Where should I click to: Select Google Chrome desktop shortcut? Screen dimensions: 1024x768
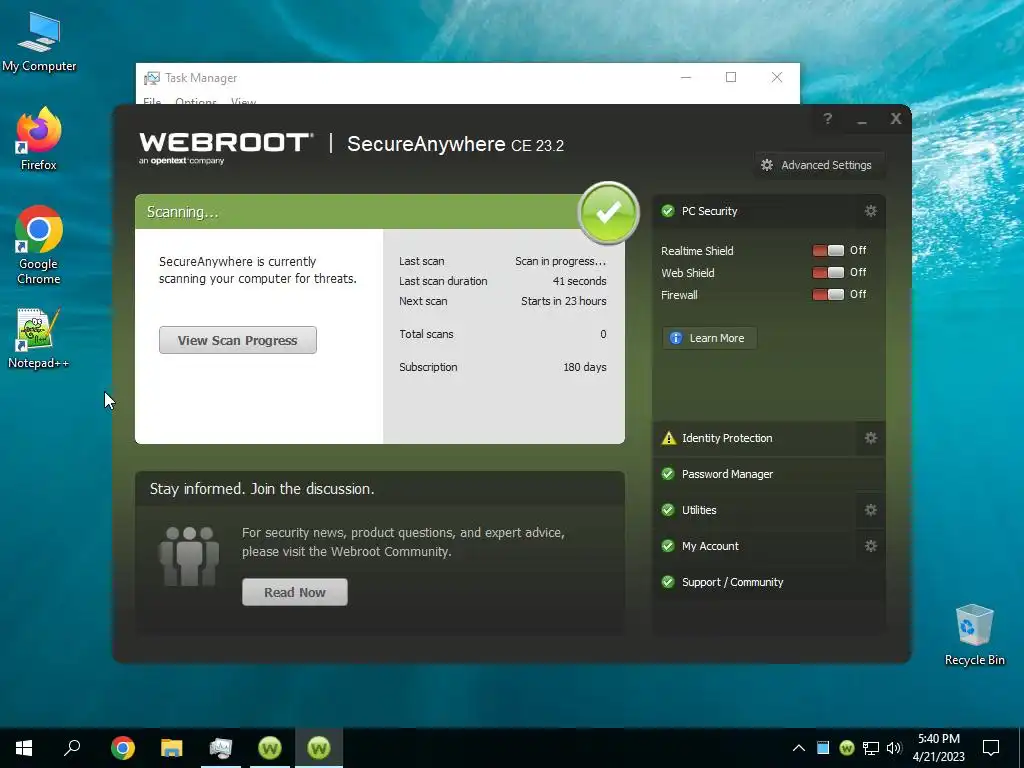point(39,246)
